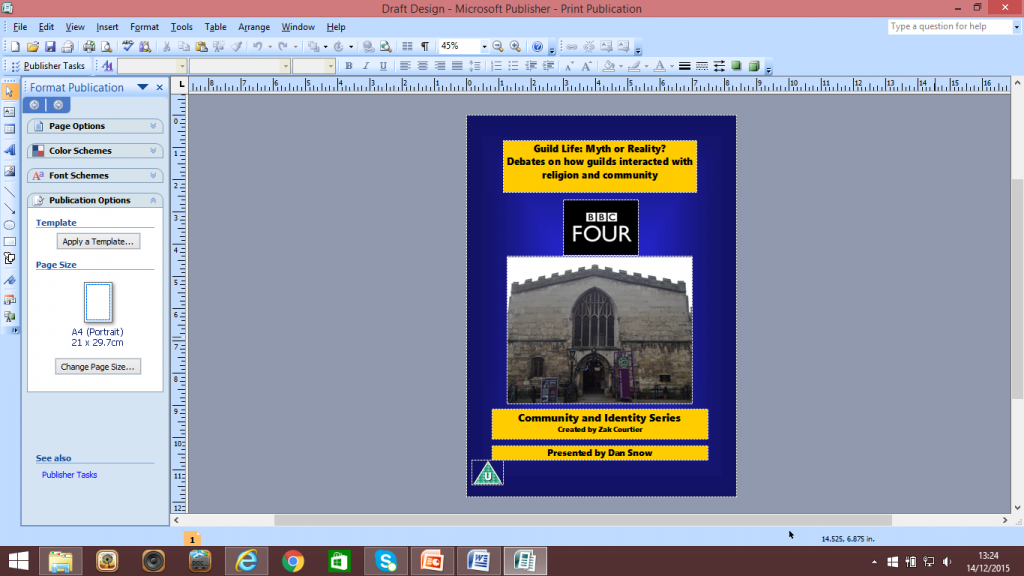This screenshot has width=1024, height=576.
Task: Open the Arrange menu
Action: tap(254, 27)
